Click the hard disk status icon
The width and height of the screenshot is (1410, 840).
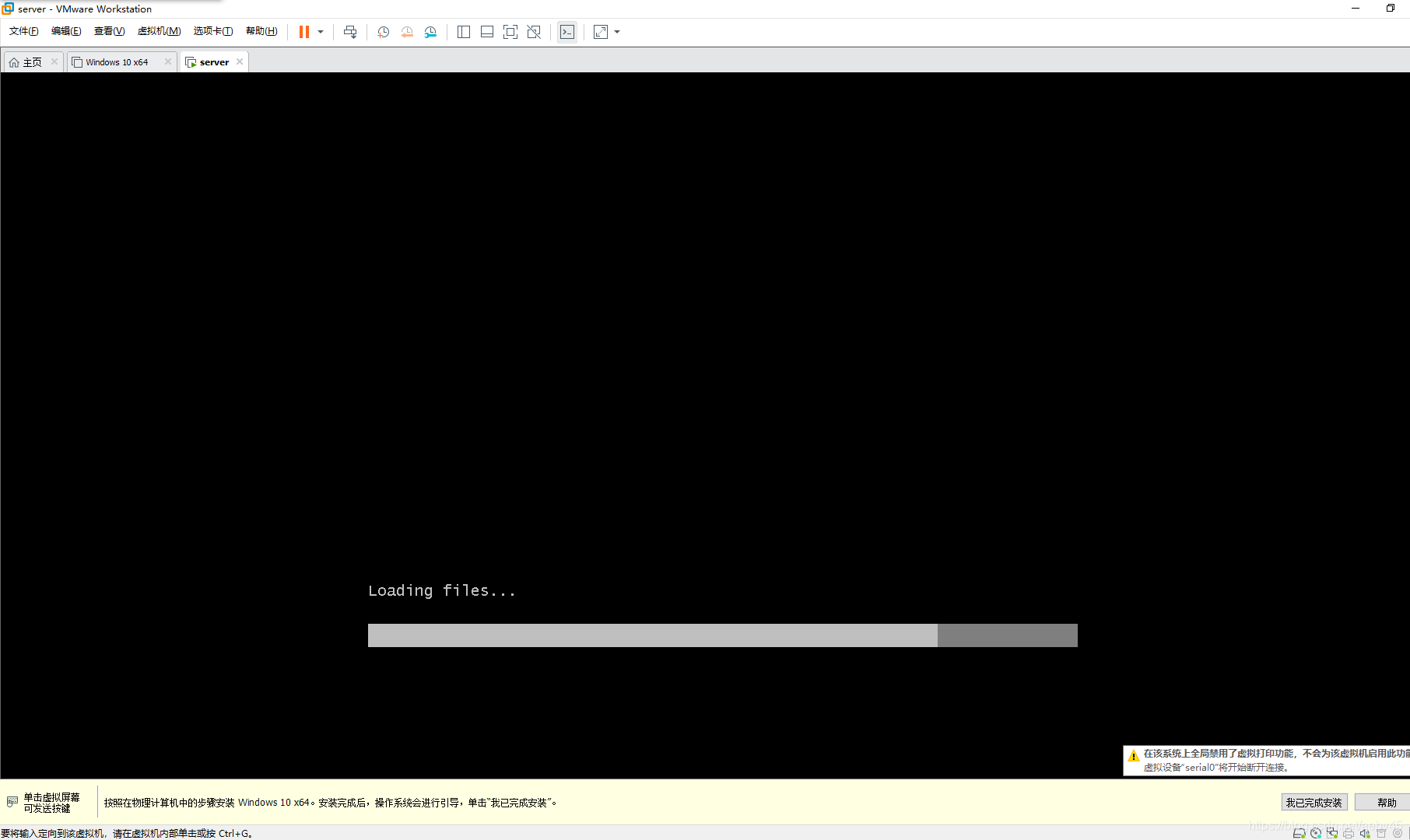pos(1299,833)
